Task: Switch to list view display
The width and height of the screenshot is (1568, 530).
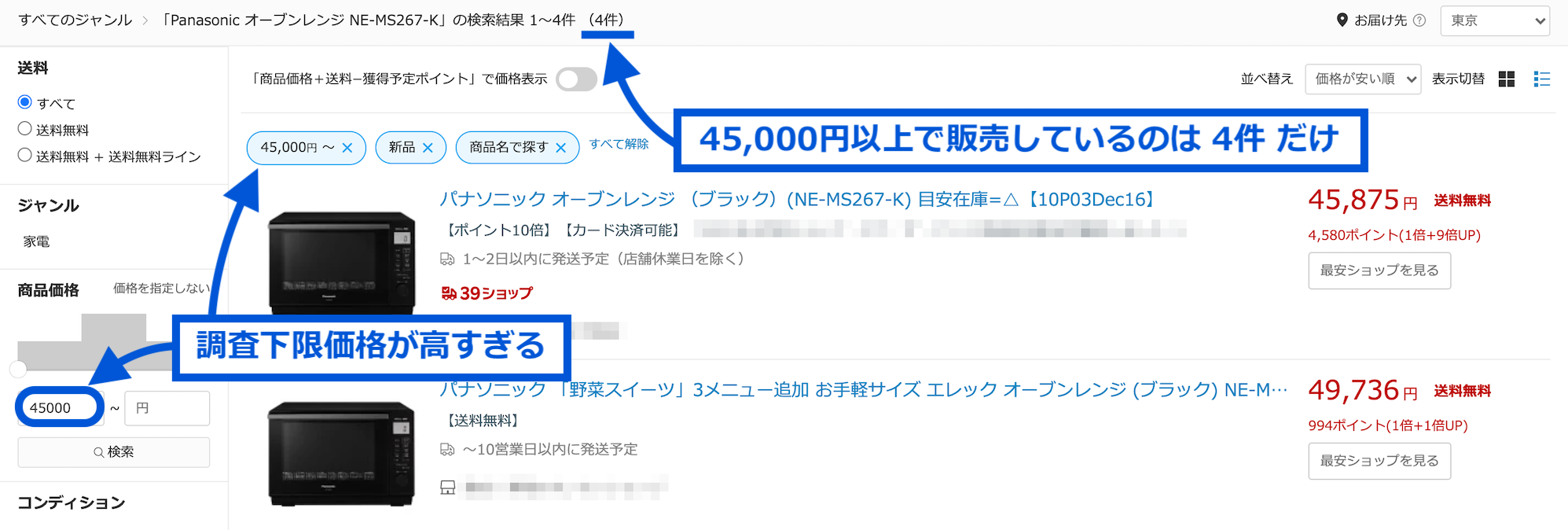Action: 1541,79
